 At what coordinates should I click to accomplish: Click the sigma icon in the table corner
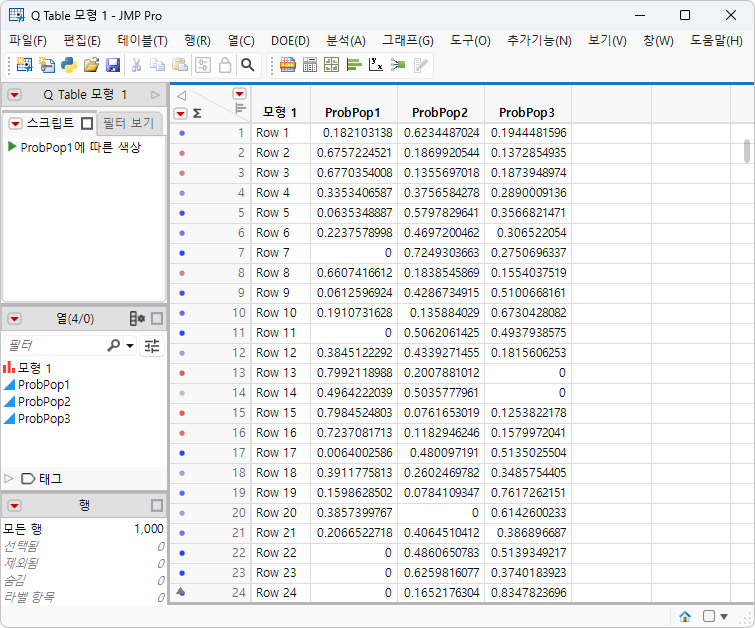click(x=197, y=114)
